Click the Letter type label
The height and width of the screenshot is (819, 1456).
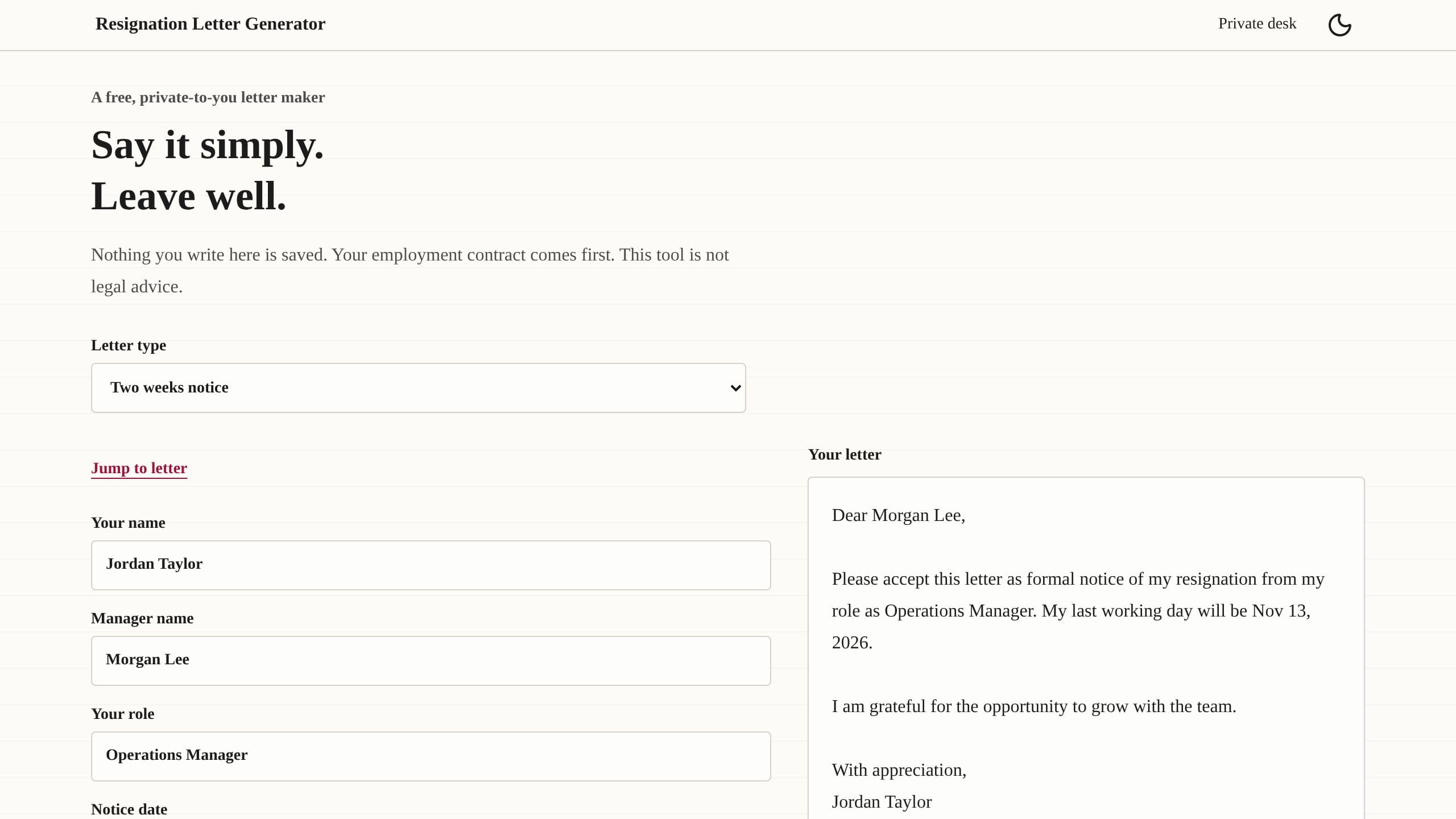pos(129,345)
